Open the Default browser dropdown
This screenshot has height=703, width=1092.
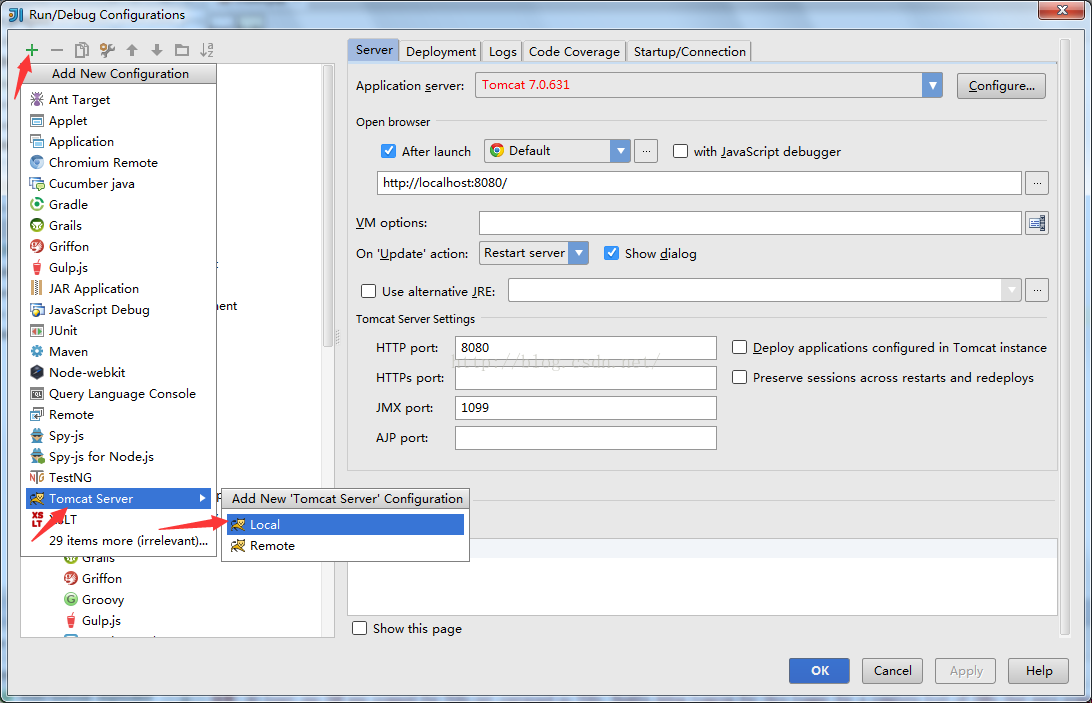(620, 150)
